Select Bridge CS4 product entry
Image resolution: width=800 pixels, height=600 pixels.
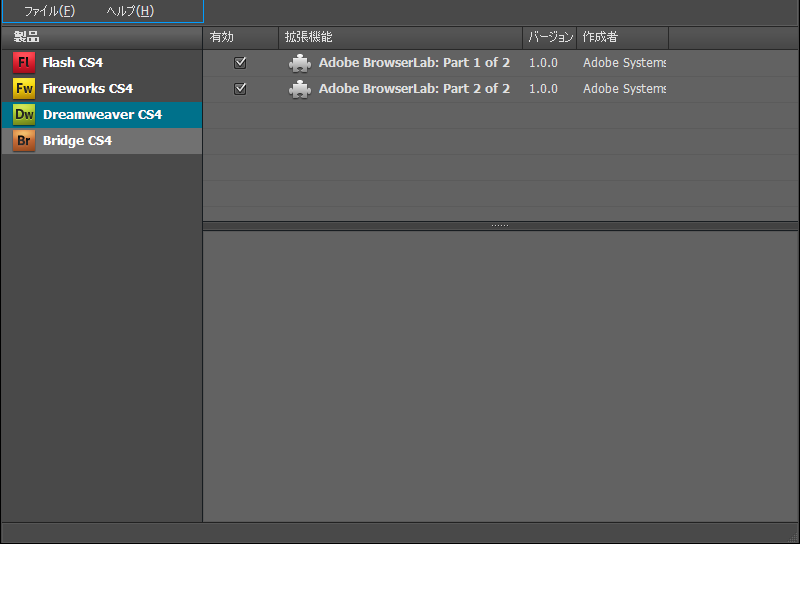[102, 141]
